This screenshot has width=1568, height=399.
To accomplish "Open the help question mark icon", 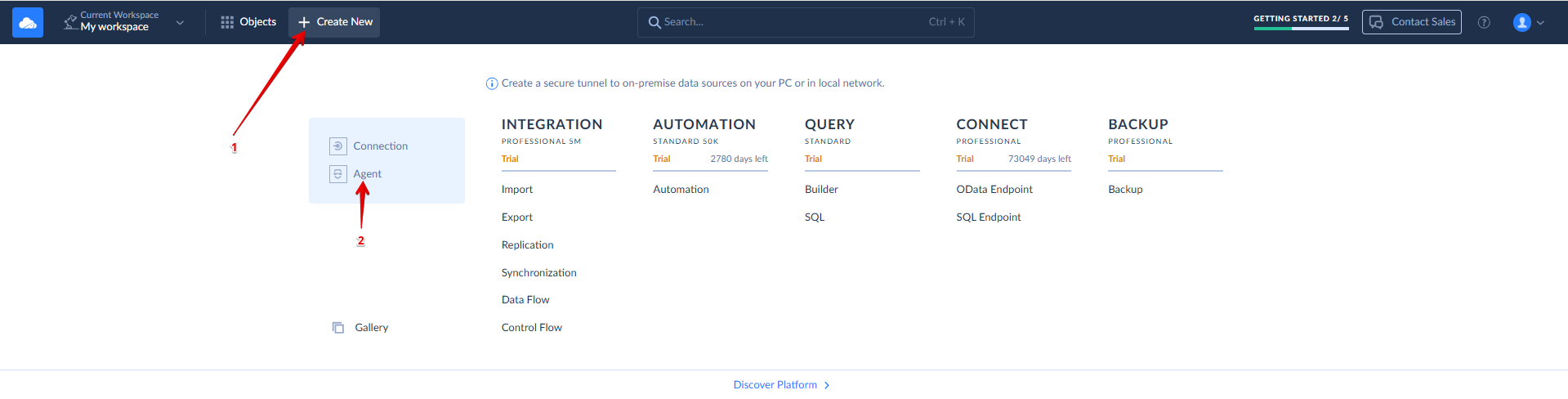I will (1484, 23).
